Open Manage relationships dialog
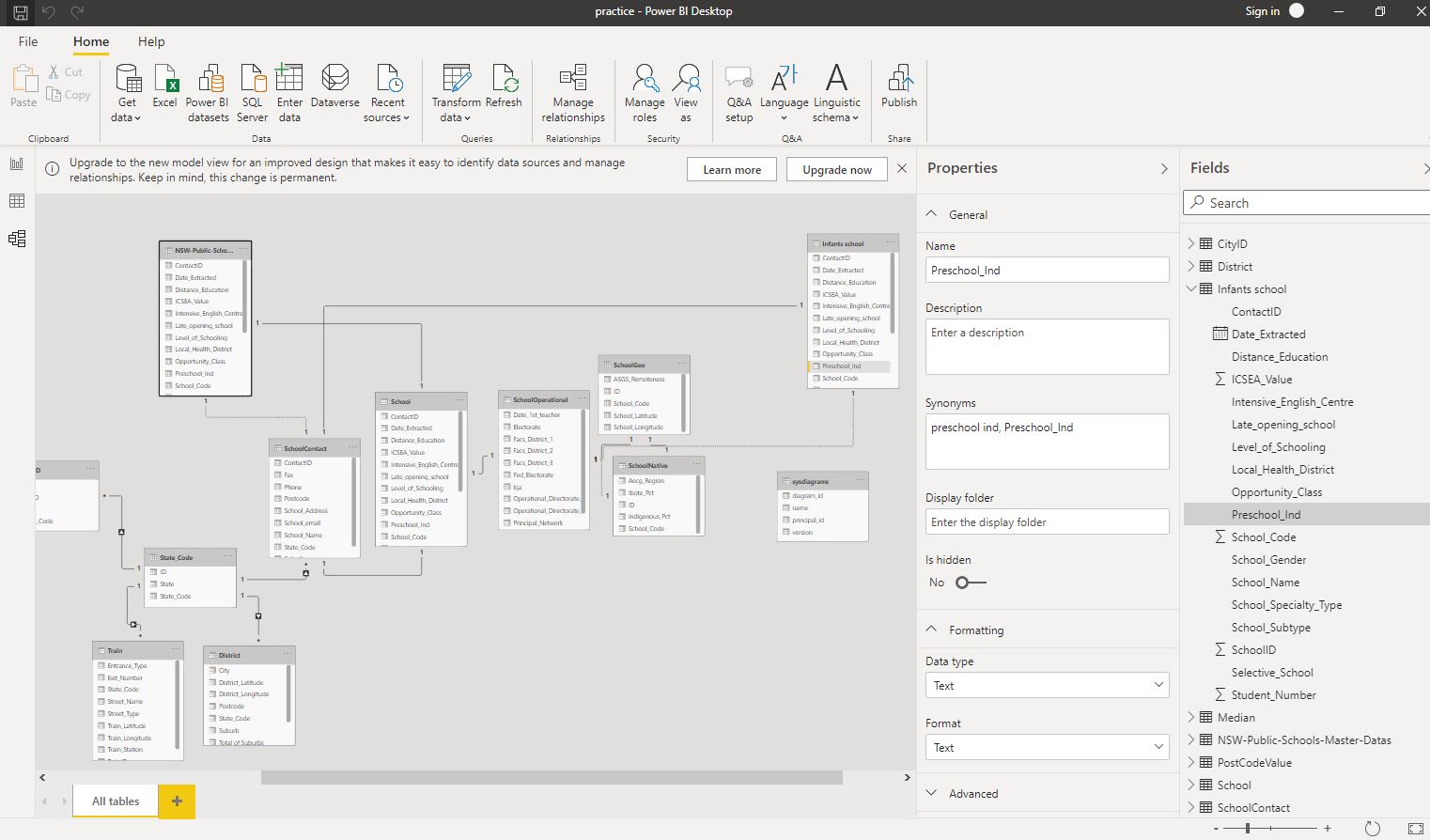The height and width of the screenshot is (840, 1430). coord(573,94)
